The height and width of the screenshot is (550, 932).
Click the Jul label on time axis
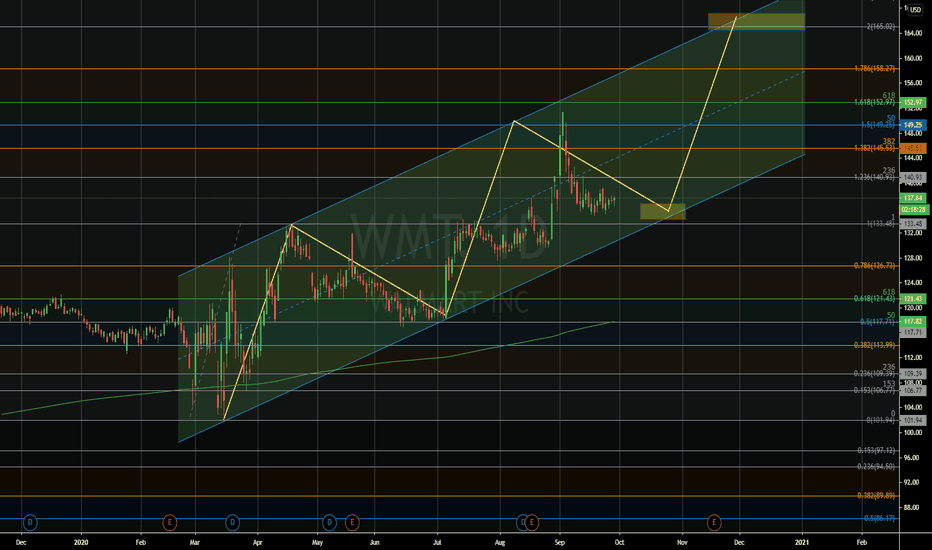click(437, 542)
